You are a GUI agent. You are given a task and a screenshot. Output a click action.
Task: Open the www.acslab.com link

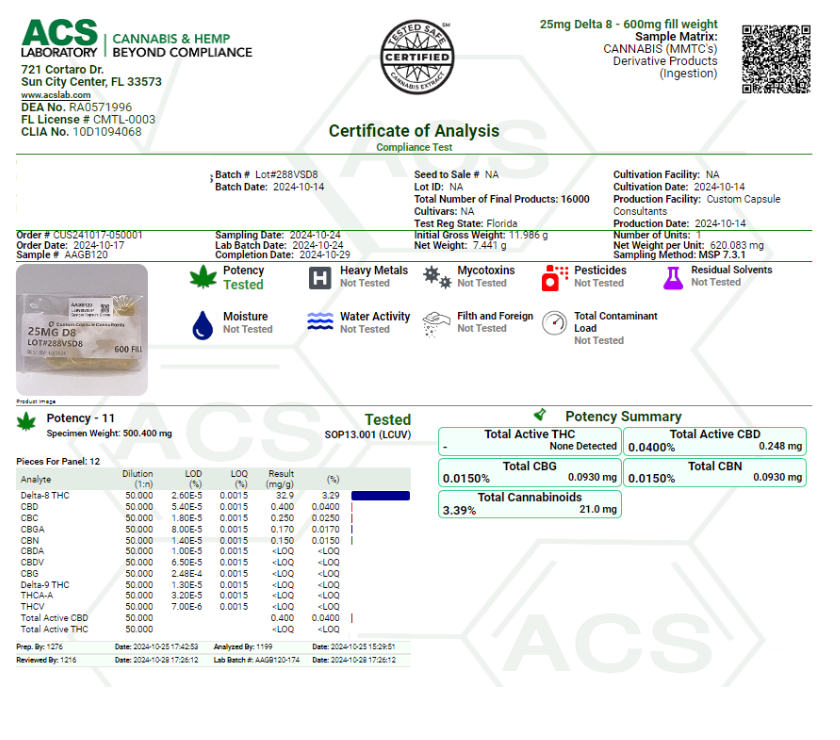click(56, 95)
